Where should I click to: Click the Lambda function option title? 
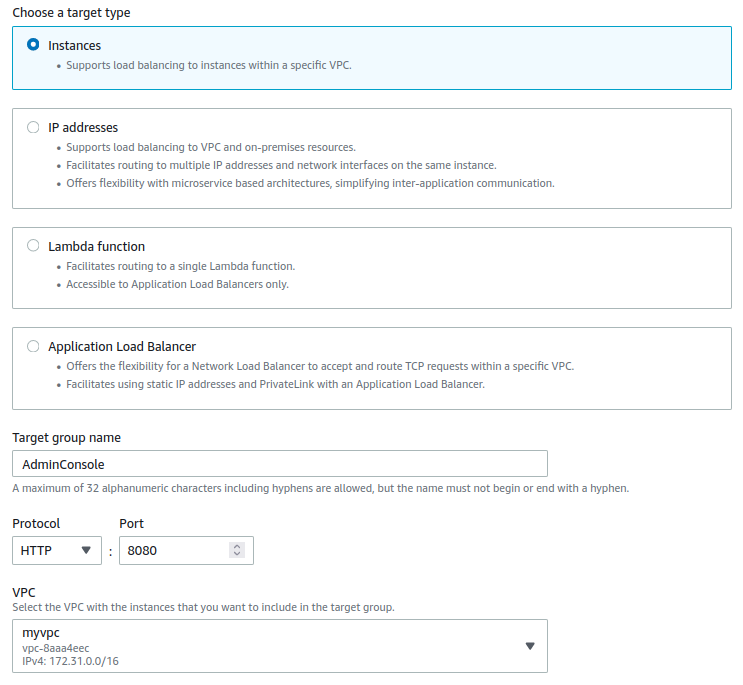[x=97, y=246]
